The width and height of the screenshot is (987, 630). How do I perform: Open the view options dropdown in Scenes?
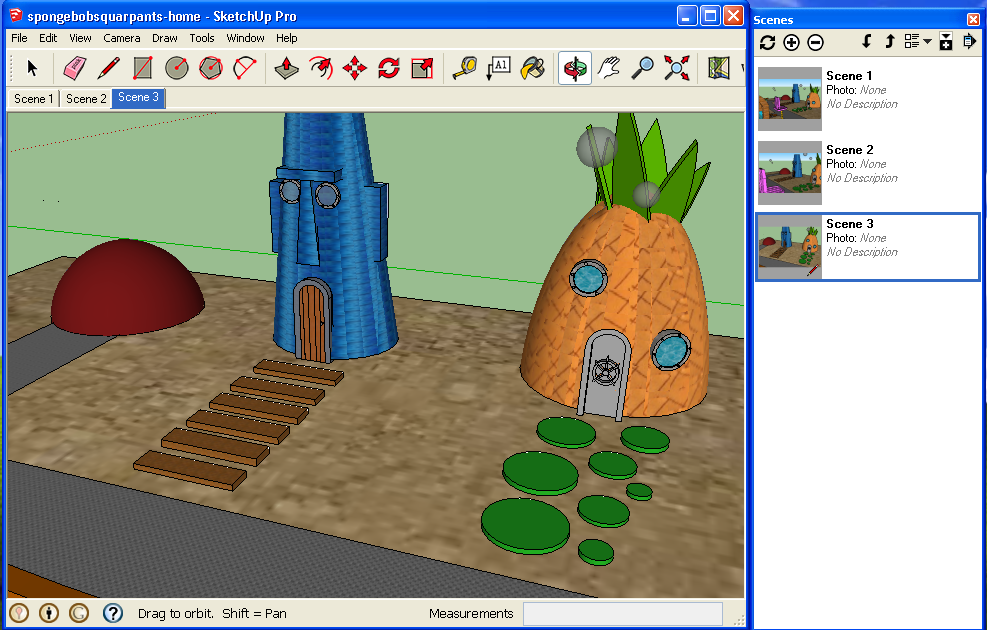pos(918,42)
